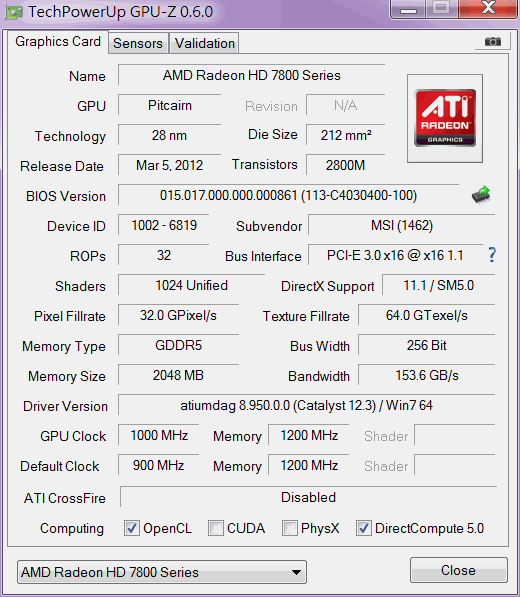Toggle the CUDA checkbox
Screen dimensions: 520x597
coord(216,528)
